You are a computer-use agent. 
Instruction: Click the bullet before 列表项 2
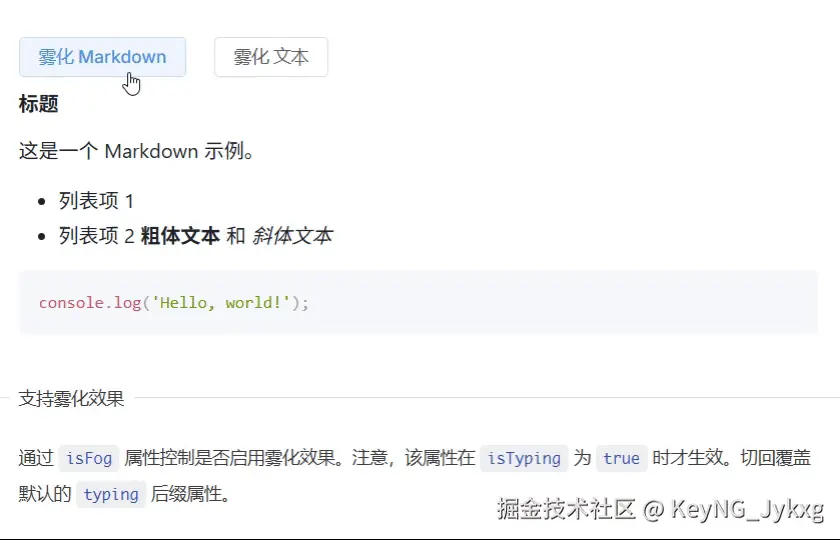point(42,236)
